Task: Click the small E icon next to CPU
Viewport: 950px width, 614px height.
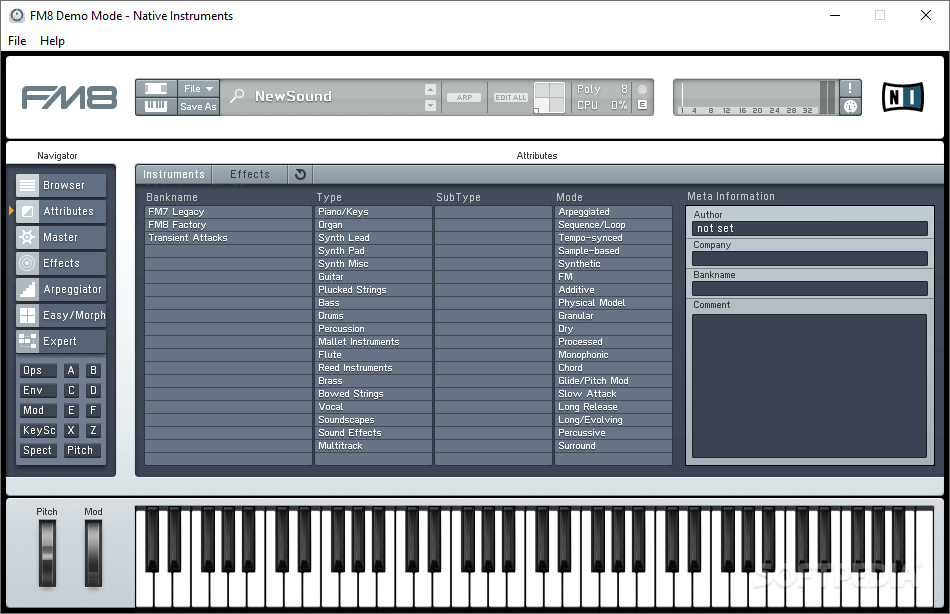Action: click(x=642, y=105)
